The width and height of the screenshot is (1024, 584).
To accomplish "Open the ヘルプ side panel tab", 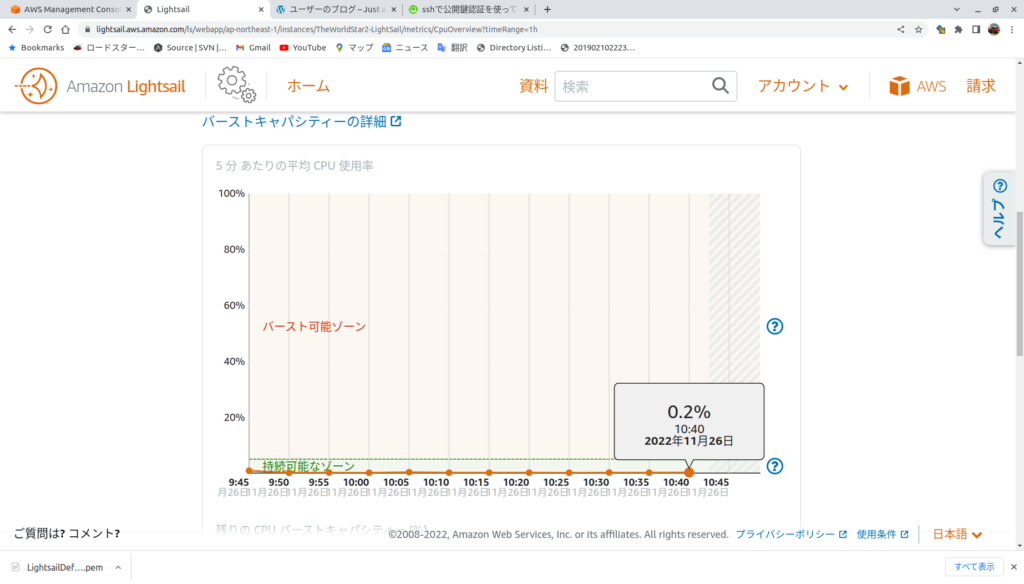I will coord(999,208).
